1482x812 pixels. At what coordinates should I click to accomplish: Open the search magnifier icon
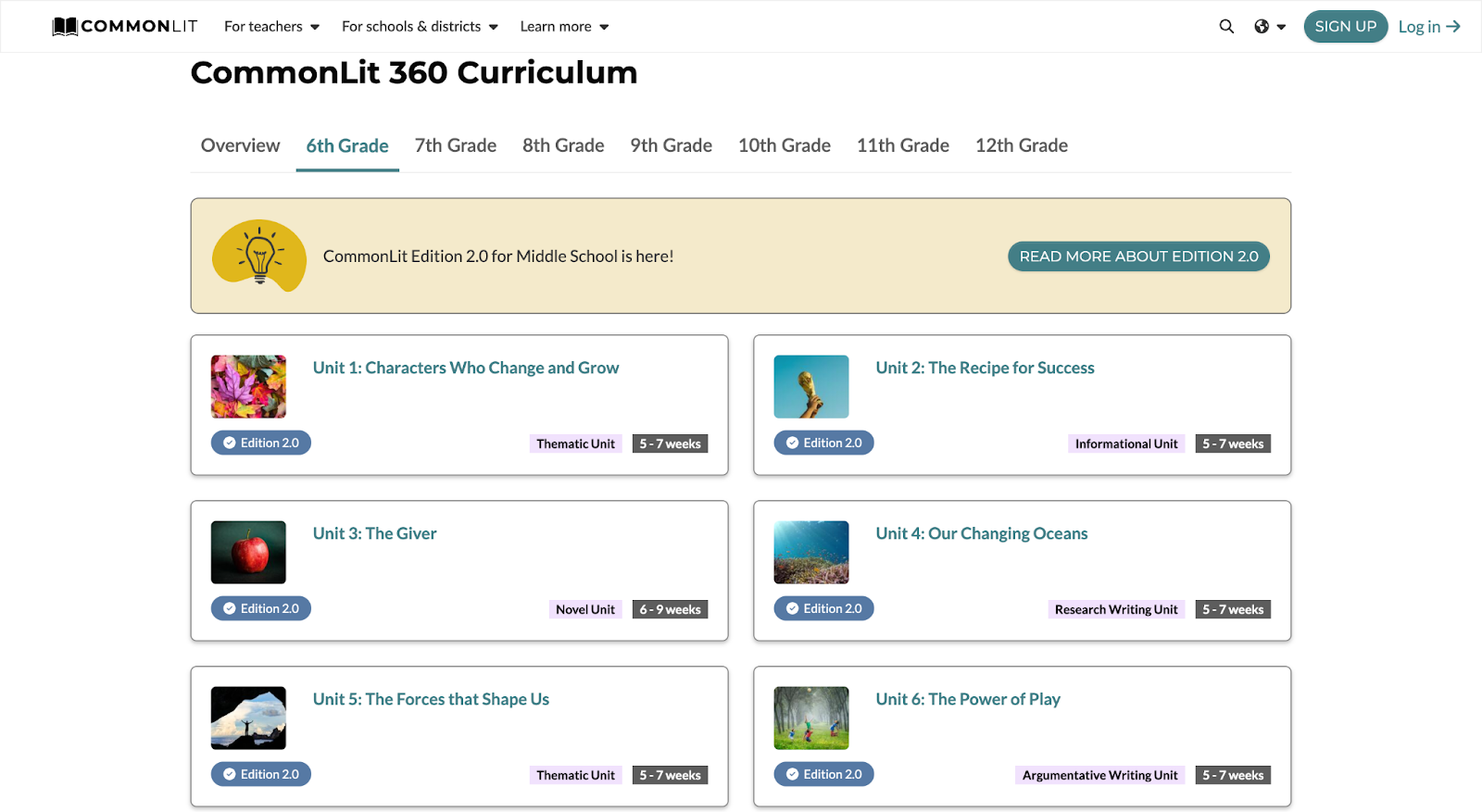(x=1226, y=26)
